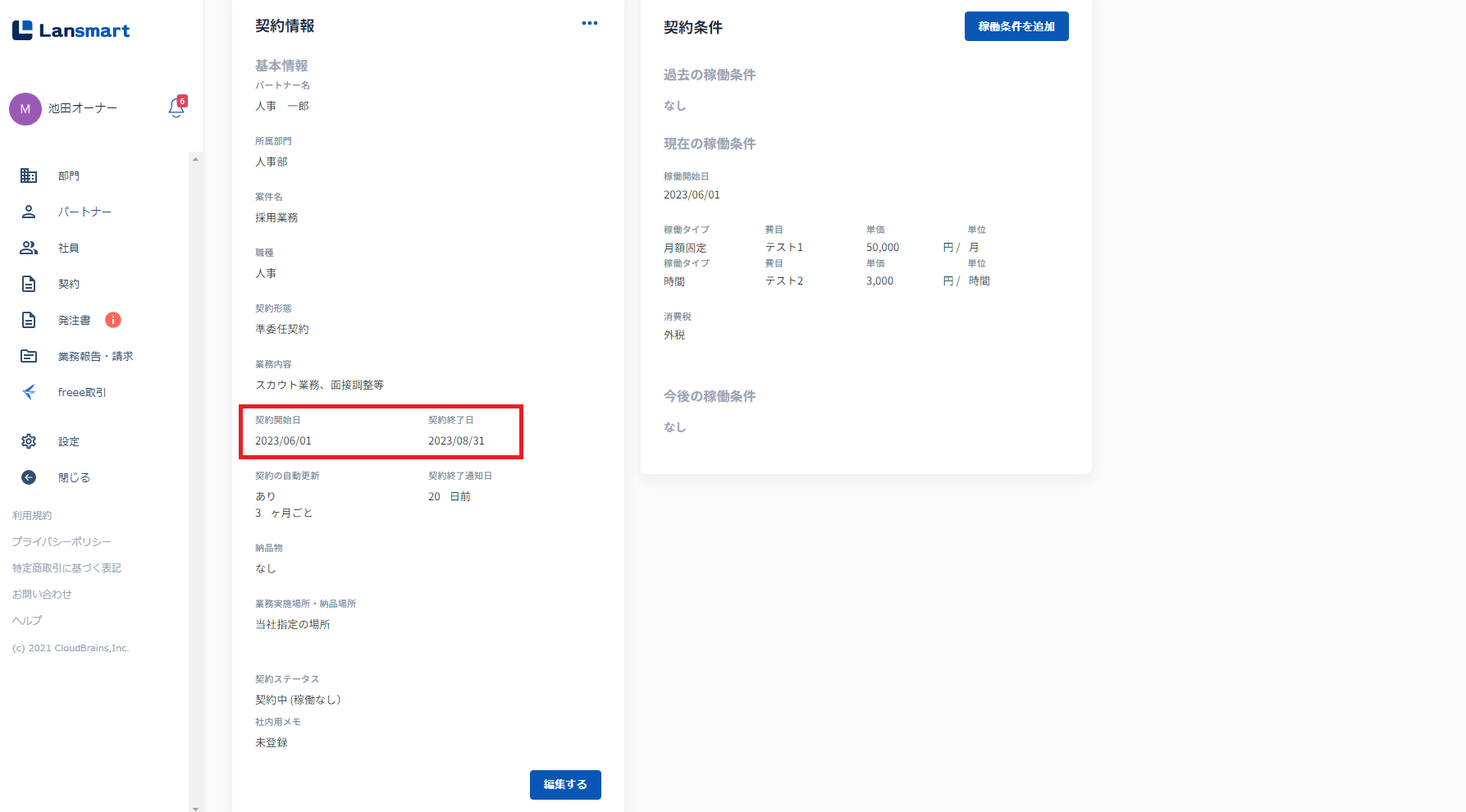Image resolution: width=1466 pixels, height=812 pixels.
Task: Open the お問い合わせ link
Action: 42,594
